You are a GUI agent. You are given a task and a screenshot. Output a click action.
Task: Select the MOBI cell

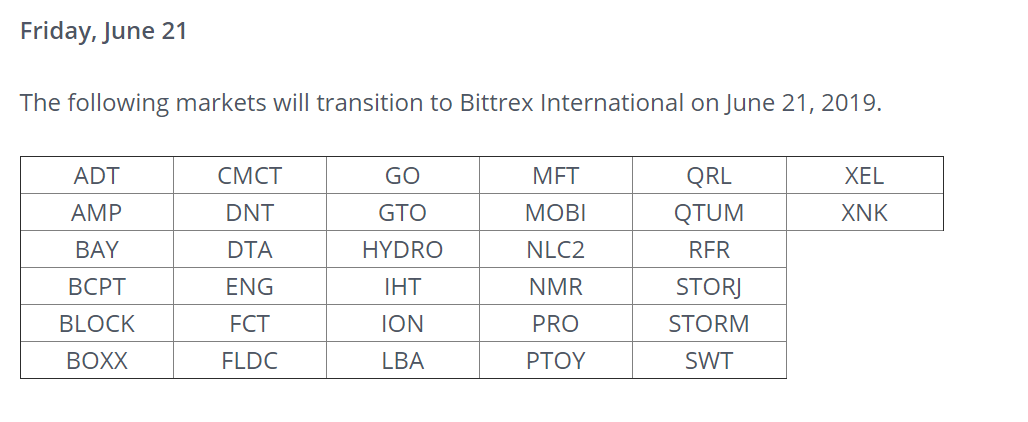click(x=556, y=212)
